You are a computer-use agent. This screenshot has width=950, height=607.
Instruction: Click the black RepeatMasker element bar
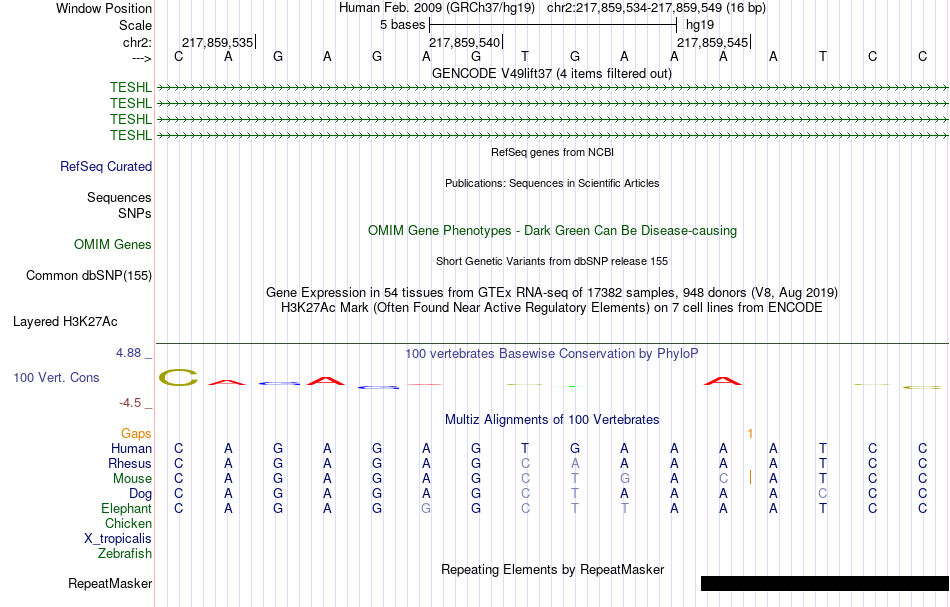[825, 583]
